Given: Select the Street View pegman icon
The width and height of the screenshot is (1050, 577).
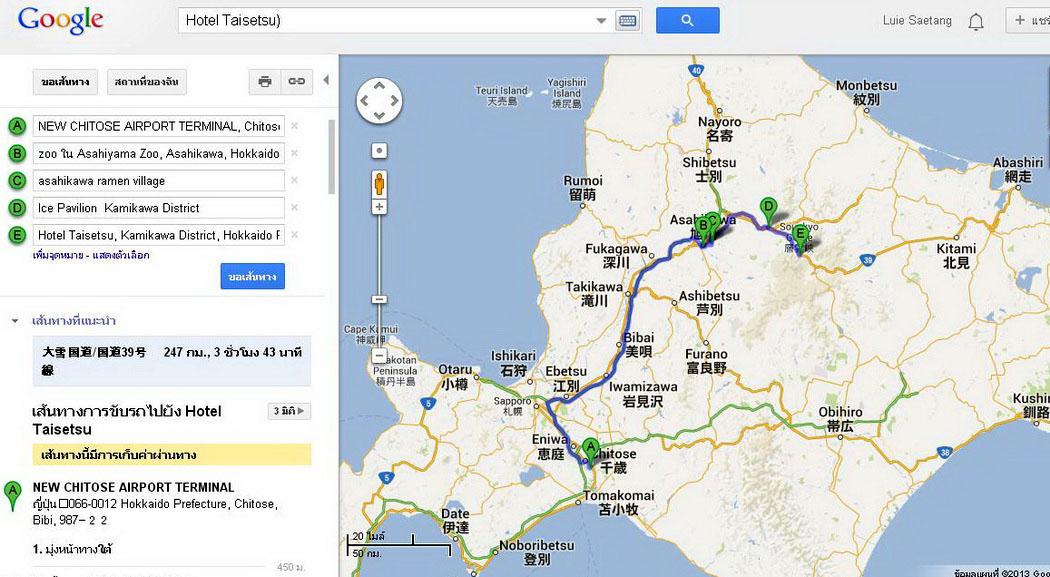Looking at the screenshot, I should pyautogui.click(x=379, y=183).
